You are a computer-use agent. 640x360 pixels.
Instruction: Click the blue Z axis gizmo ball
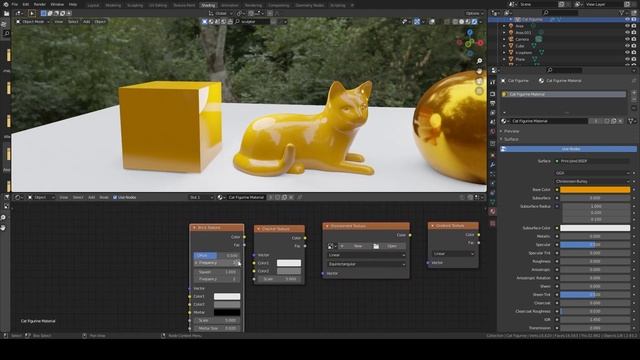click(x=470, y=32)
